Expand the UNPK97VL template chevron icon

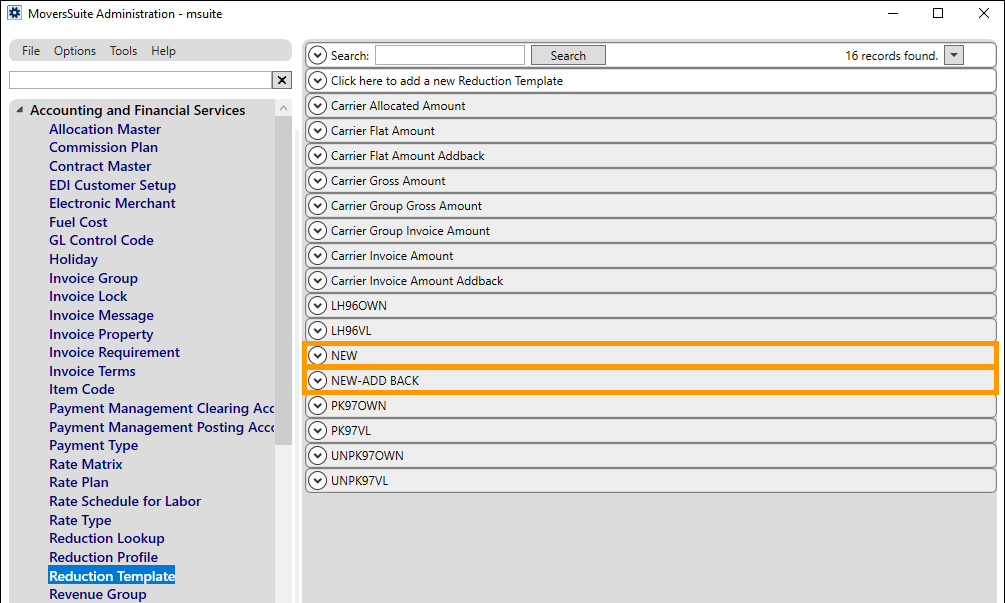click(x=318, y=480)
